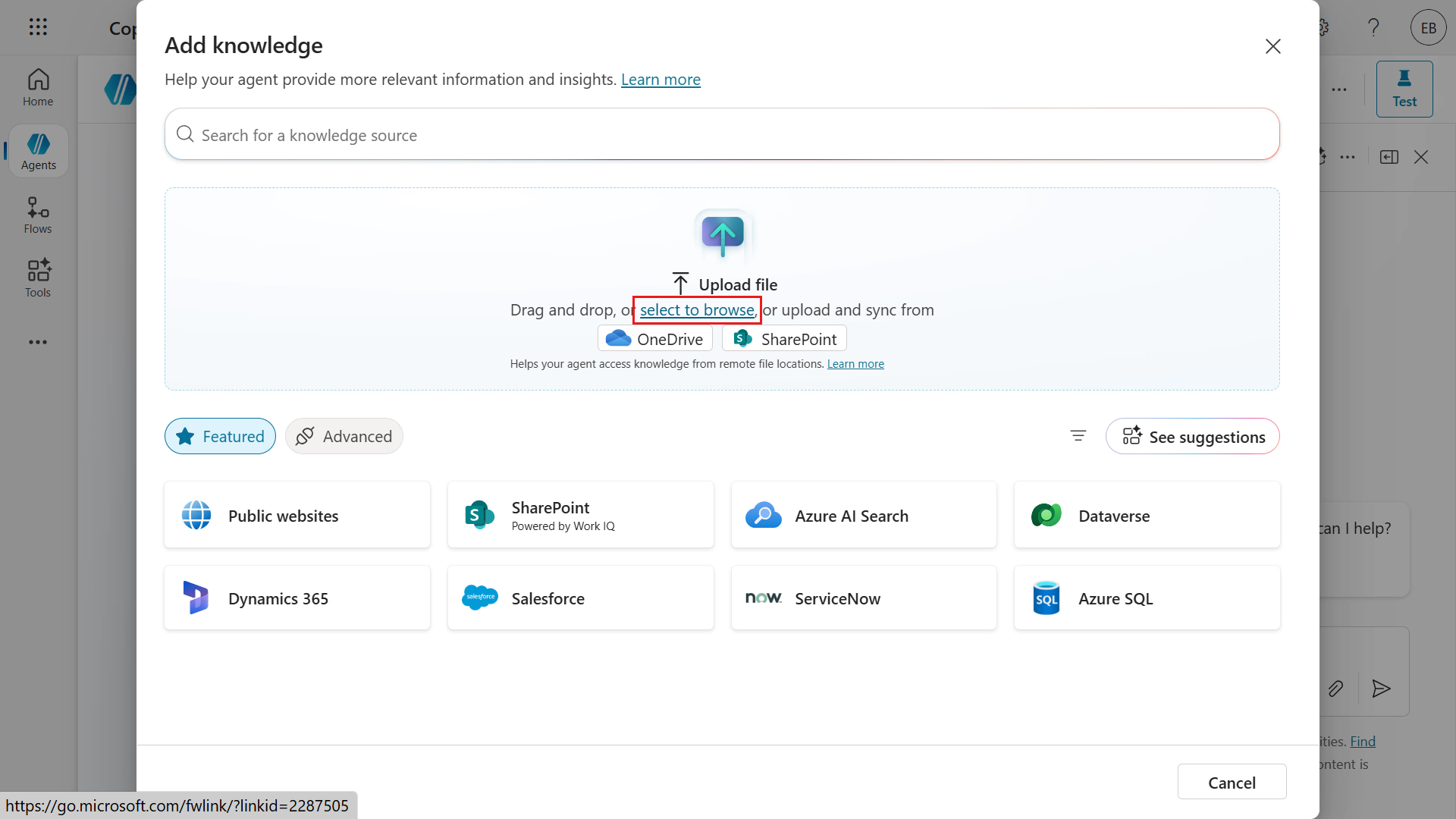Open Help via the question mark icon

[1373, 27]
